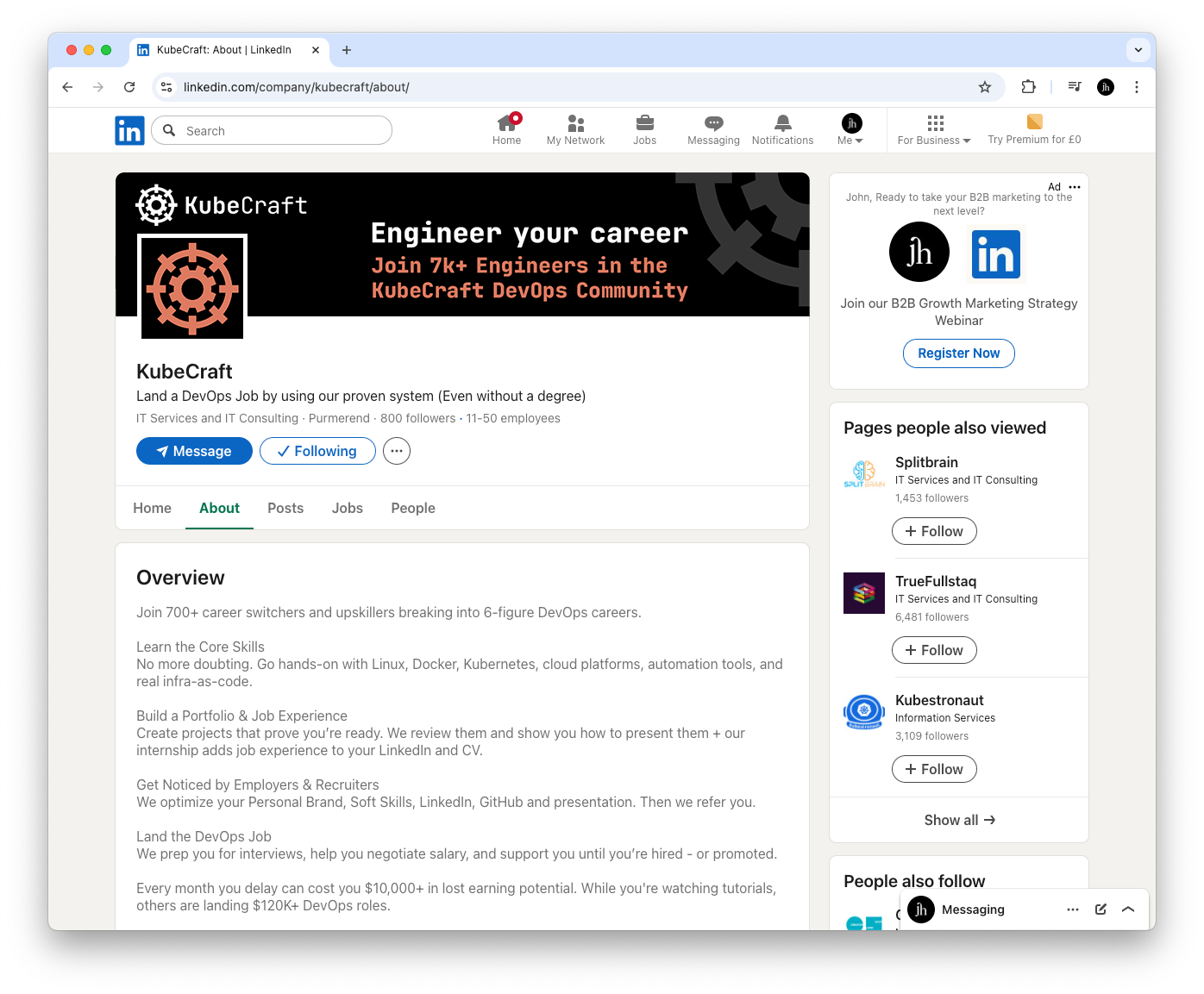Viewport: 1204px width, 994px height.
Task: Open the more options ellipsis beside Following
Action: click(x=397, y=451)
